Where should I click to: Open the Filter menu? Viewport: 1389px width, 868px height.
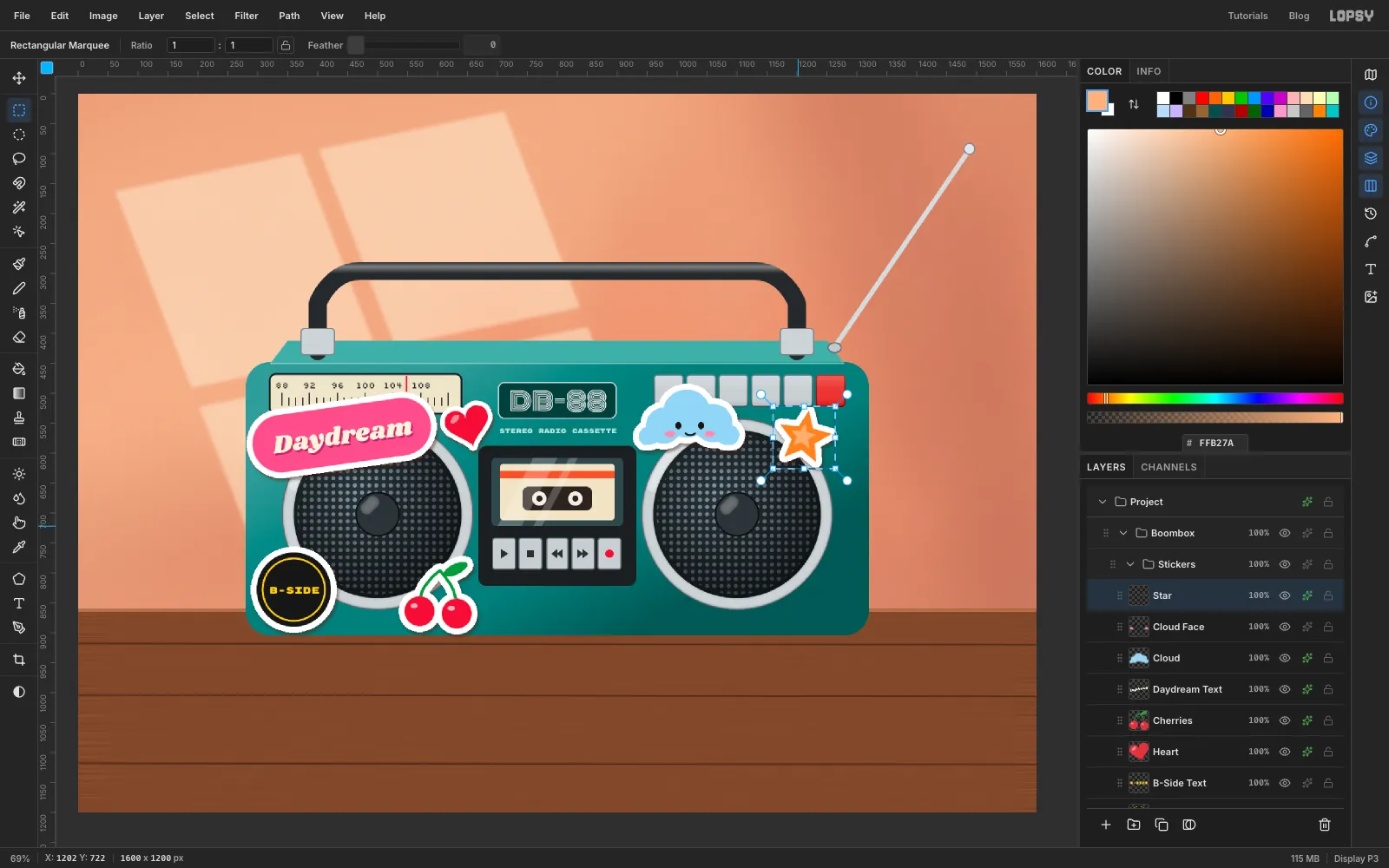click(x=247, y=16)
